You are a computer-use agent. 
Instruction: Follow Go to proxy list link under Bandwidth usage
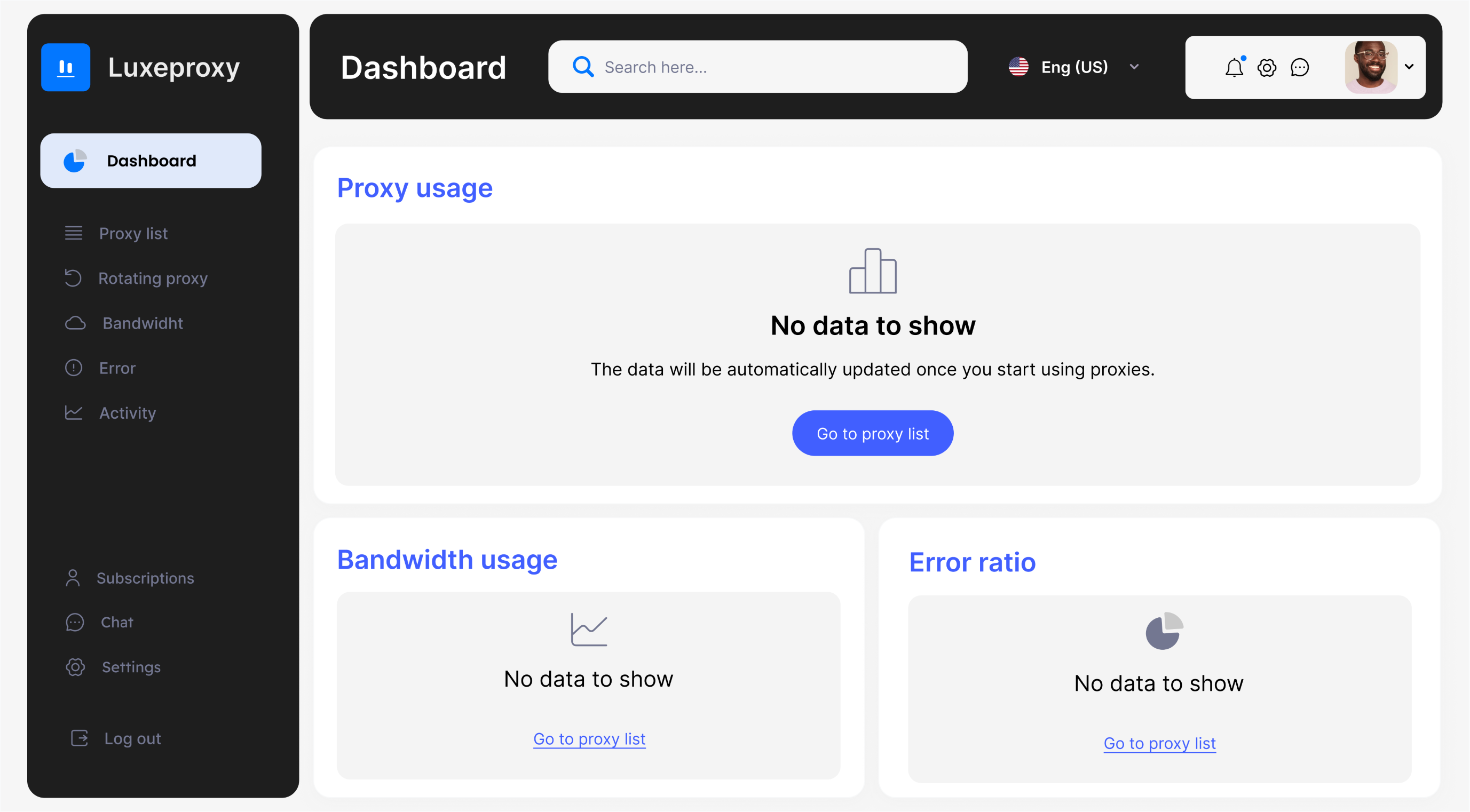(x=589, y=739)
